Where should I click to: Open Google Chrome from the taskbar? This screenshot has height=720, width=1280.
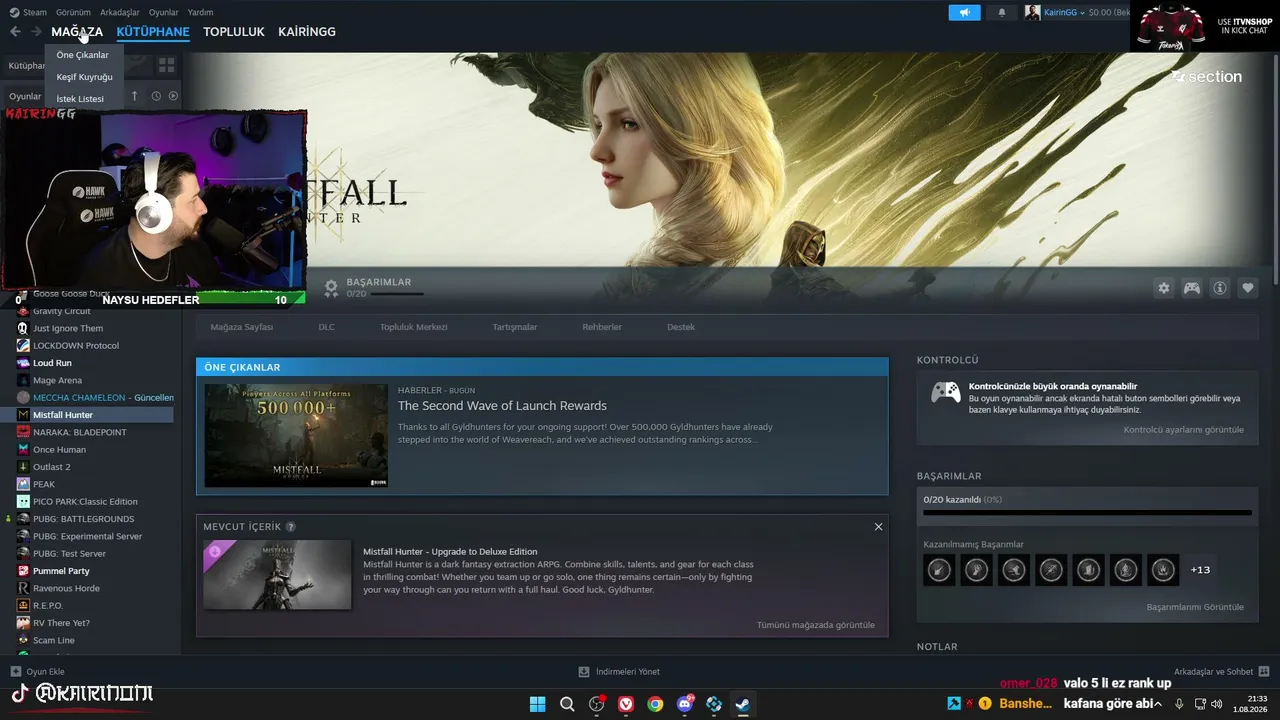click(655, 704)
